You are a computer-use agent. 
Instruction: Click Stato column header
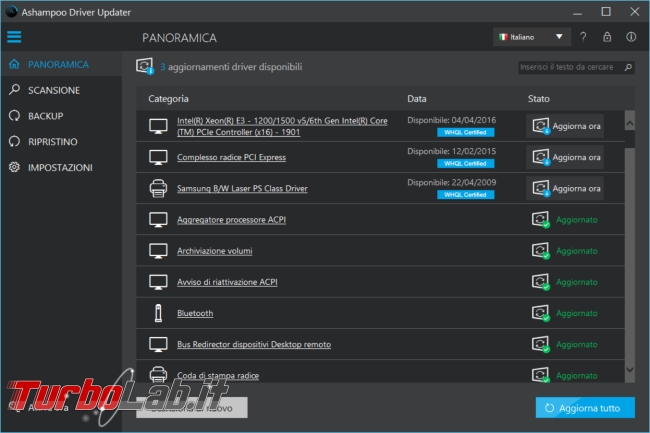[x=538, y=99]
